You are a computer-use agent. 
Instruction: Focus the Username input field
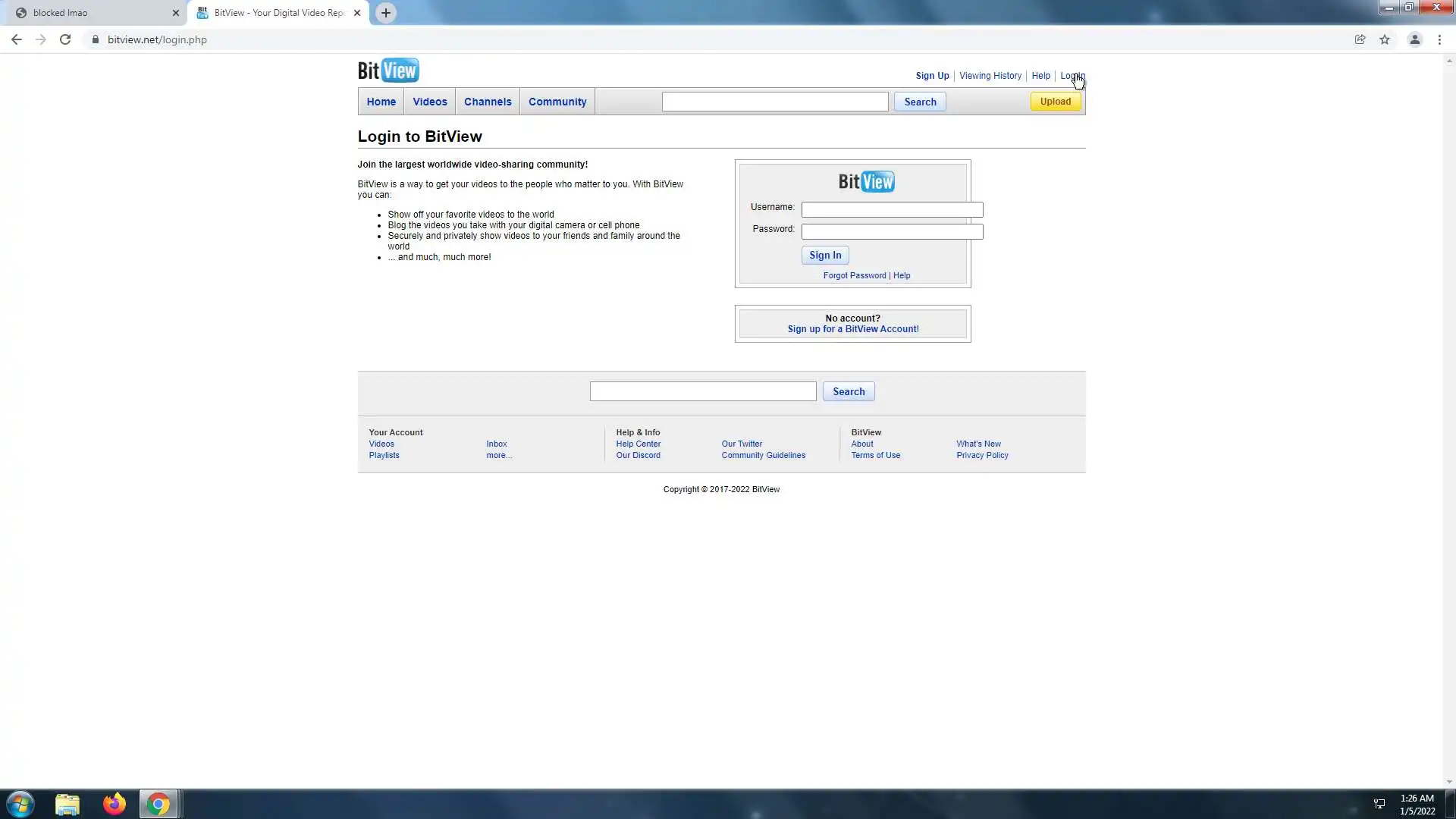click(892, 209)
